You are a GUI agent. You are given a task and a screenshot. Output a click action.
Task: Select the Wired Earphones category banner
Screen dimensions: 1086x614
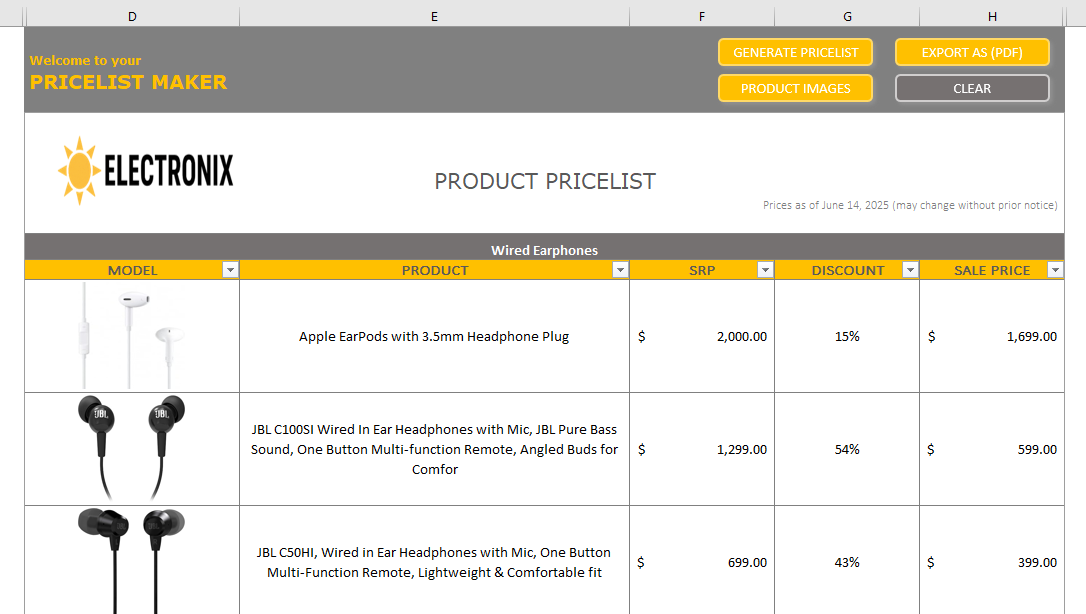point(544,250)
